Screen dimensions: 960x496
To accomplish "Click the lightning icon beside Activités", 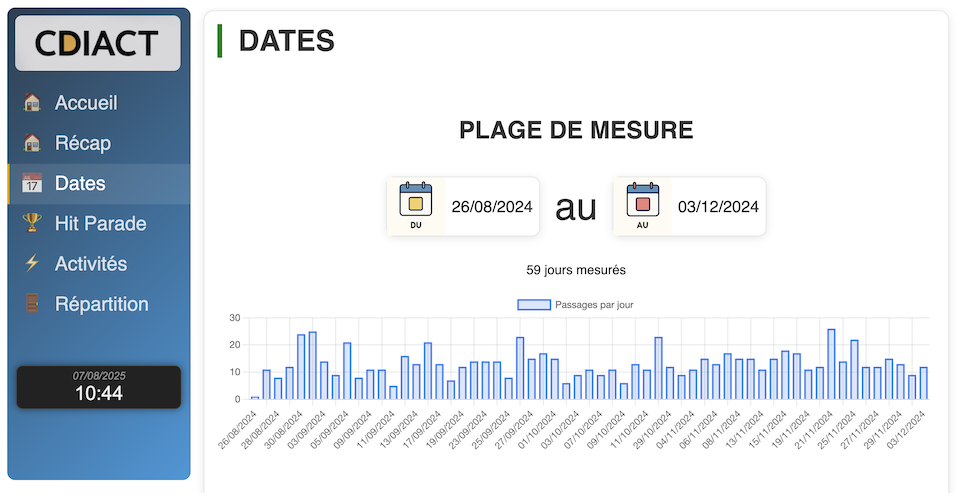I will coord(32,263).
